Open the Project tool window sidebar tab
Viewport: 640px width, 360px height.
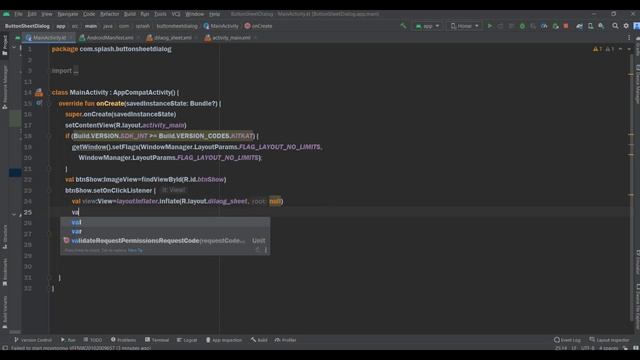[x=5, y=45]
